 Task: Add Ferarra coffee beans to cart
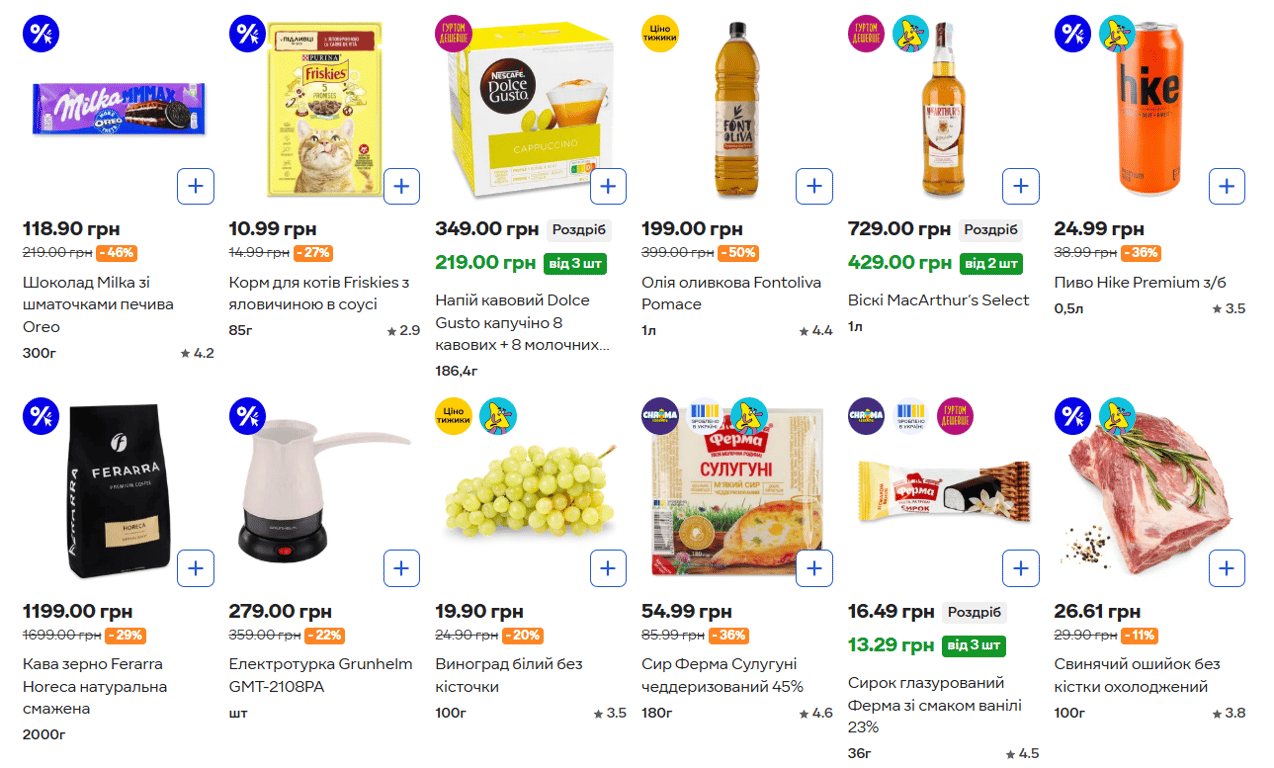[x=196, y=568]
